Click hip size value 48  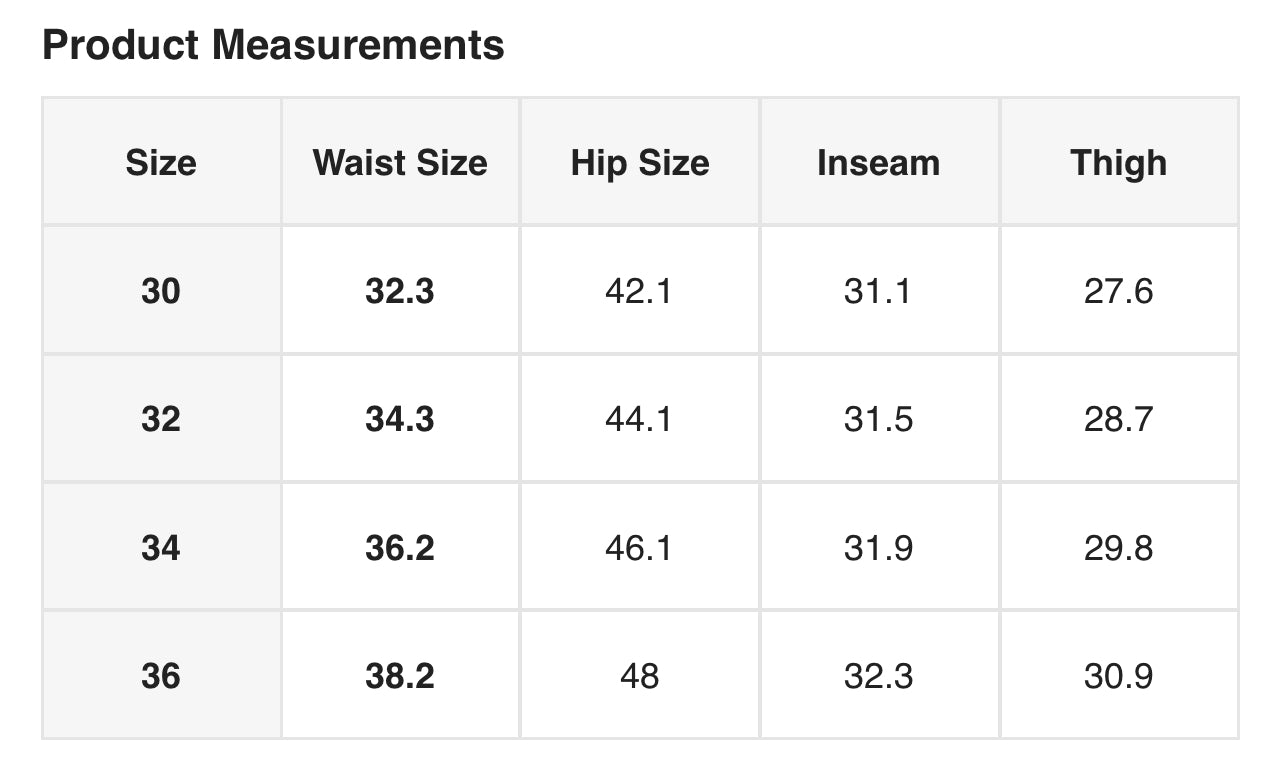[640, 676]
